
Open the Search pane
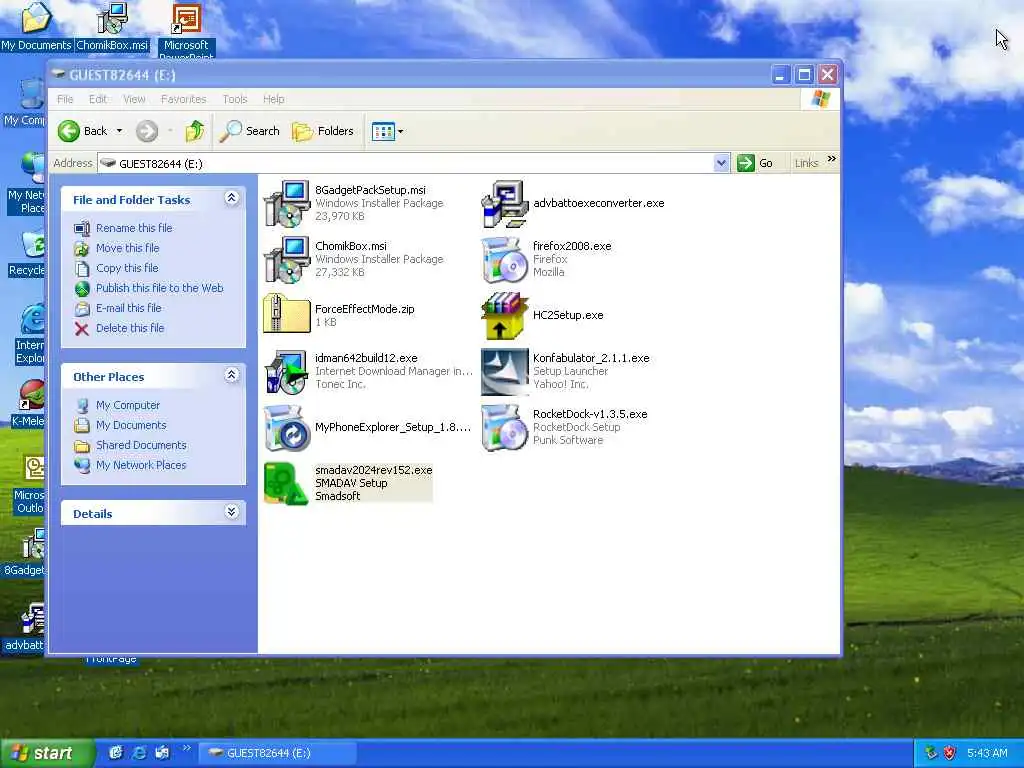pos(249,131)
